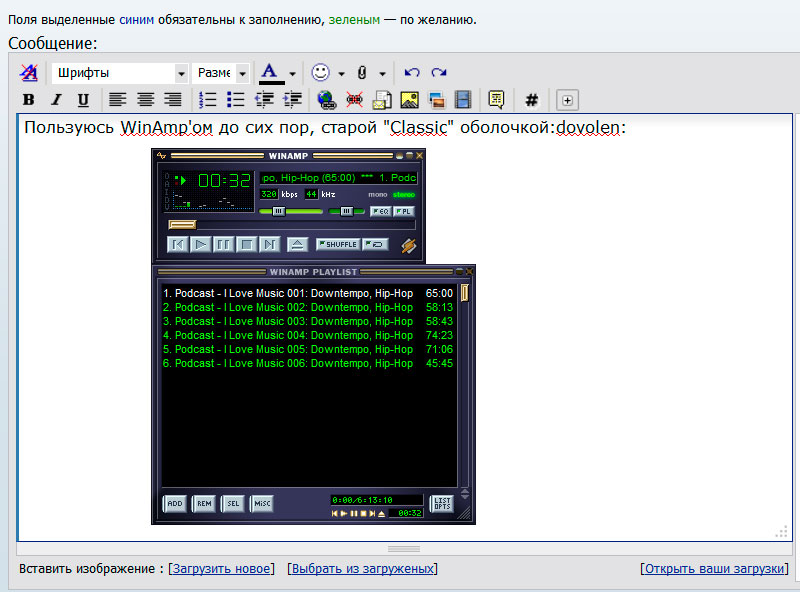Insert a hyperlink with the globe icon
Viewport: 800px width, 592px height.
pyautogui.click(x=327, y=100)
